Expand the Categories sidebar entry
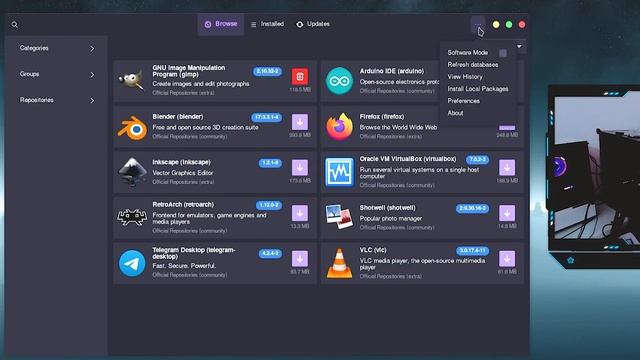640x360 pixels. point(56,48)
